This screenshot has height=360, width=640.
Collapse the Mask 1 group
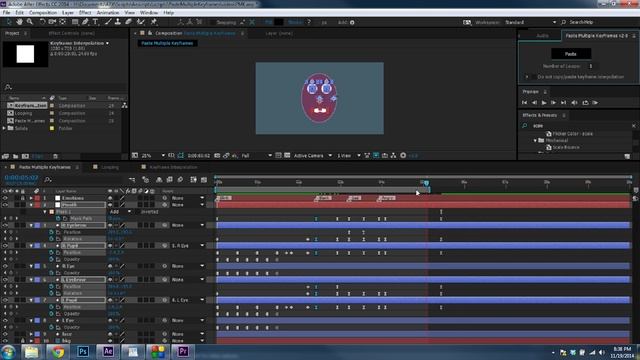click(45, 212)
